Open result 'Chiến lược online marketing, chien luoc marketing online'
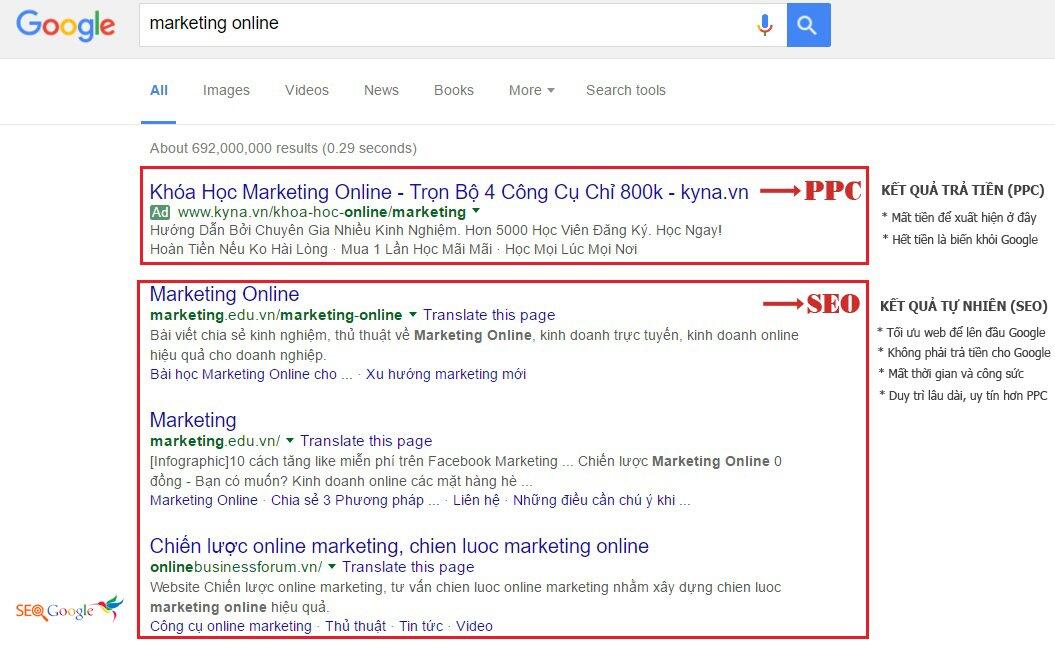The height and width of the screenshot is (649, 1055). [399, 546]
